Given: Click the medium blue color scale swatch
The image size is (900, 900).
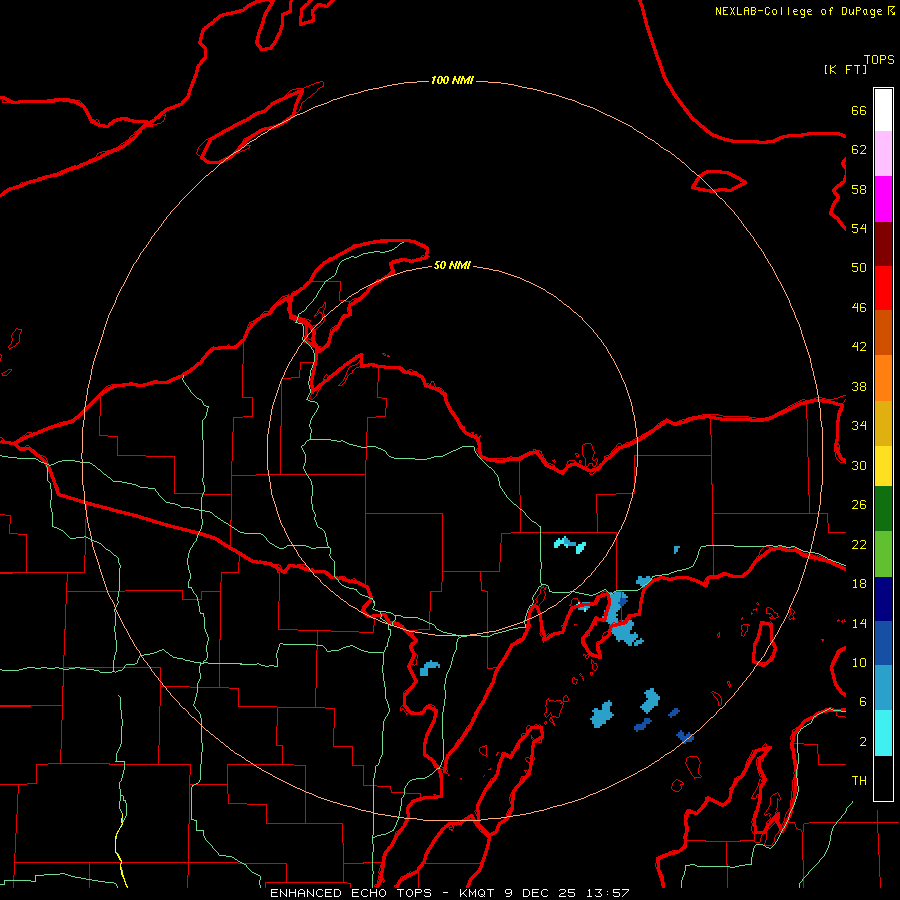Looking at the screenshot, I should tap(883, 643).
